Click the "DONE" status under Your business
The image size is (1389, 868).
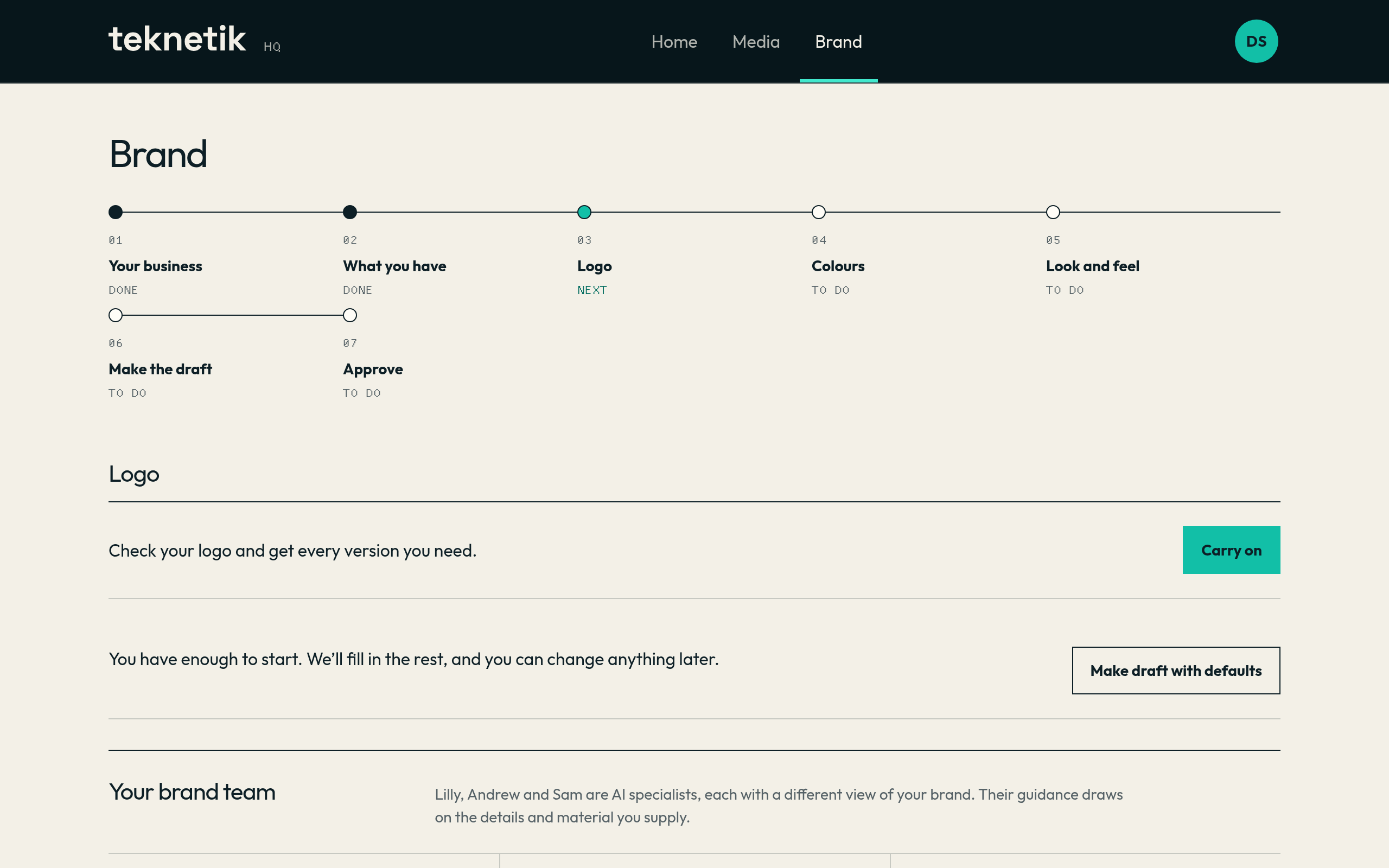coord(123,290)
